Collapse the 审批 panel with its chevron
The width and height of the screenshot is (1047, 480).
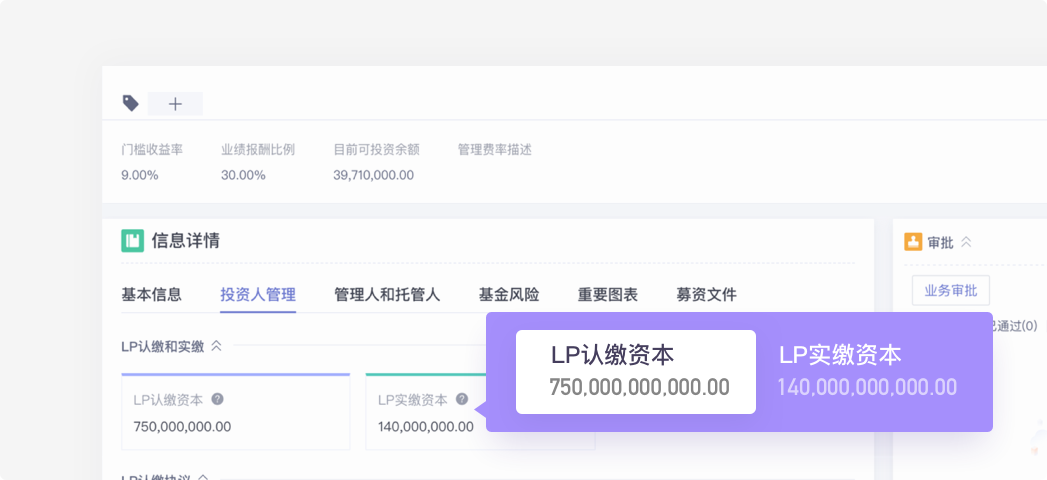tap(966, 242)
